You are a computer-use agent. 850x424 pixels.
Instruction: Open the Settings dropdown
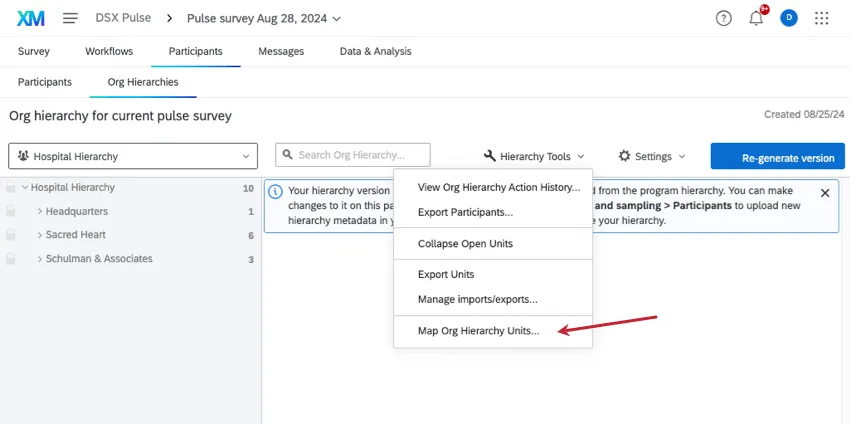tap(652, 156)
